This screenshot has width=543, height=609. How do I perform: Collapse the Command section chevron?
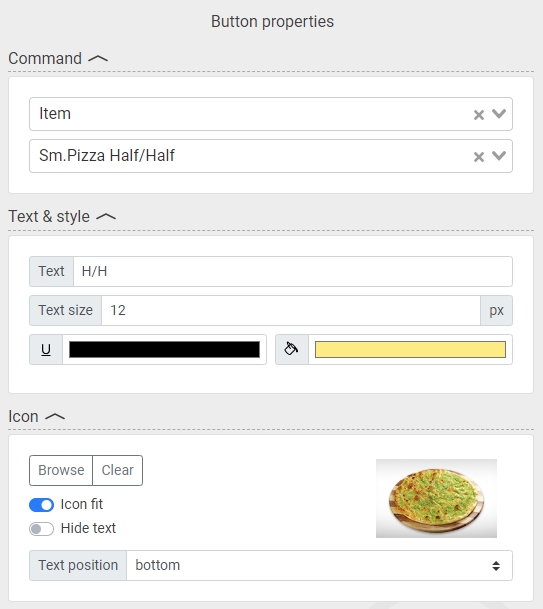pyautogui.click(x=98, y=59)
